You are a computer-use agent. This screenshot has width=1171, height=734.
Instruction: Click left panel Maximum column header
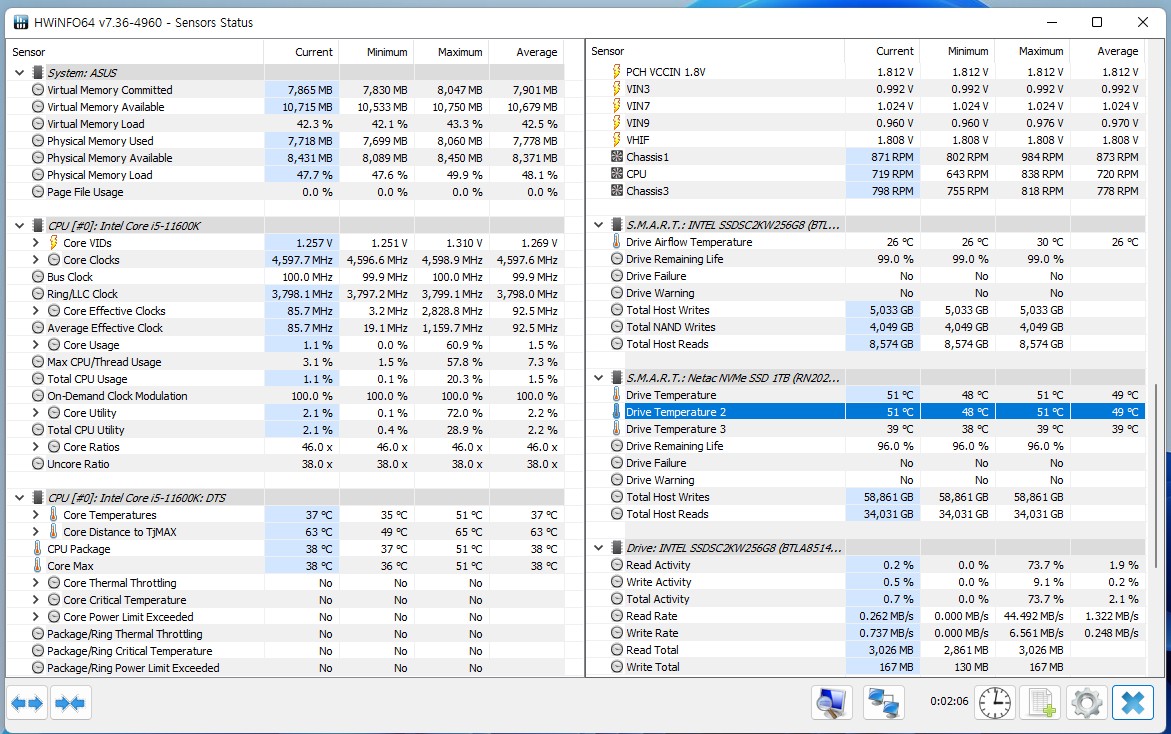(x=452, y=52)
